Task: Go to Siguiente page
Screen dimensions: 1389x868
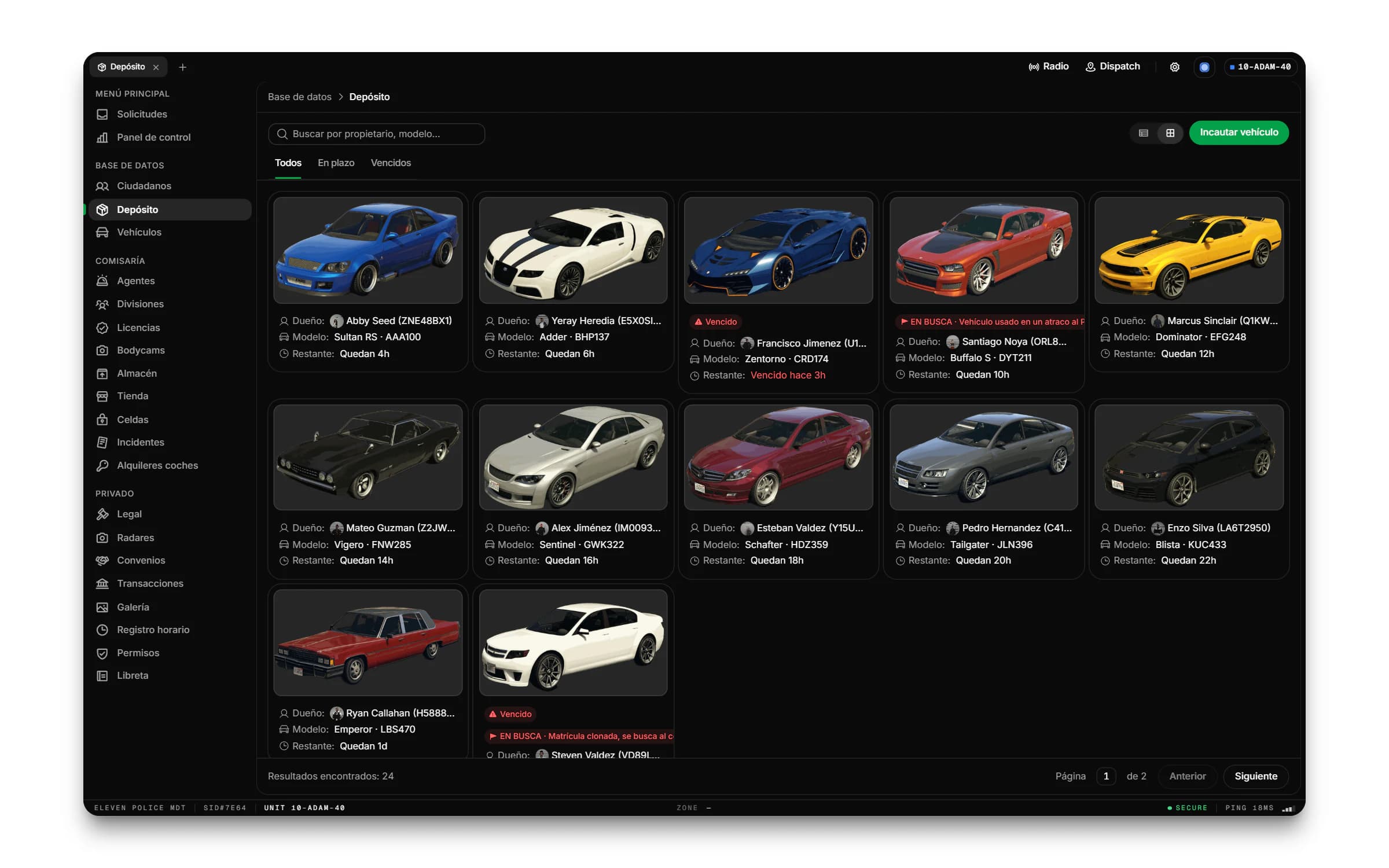Action: 1255,776
